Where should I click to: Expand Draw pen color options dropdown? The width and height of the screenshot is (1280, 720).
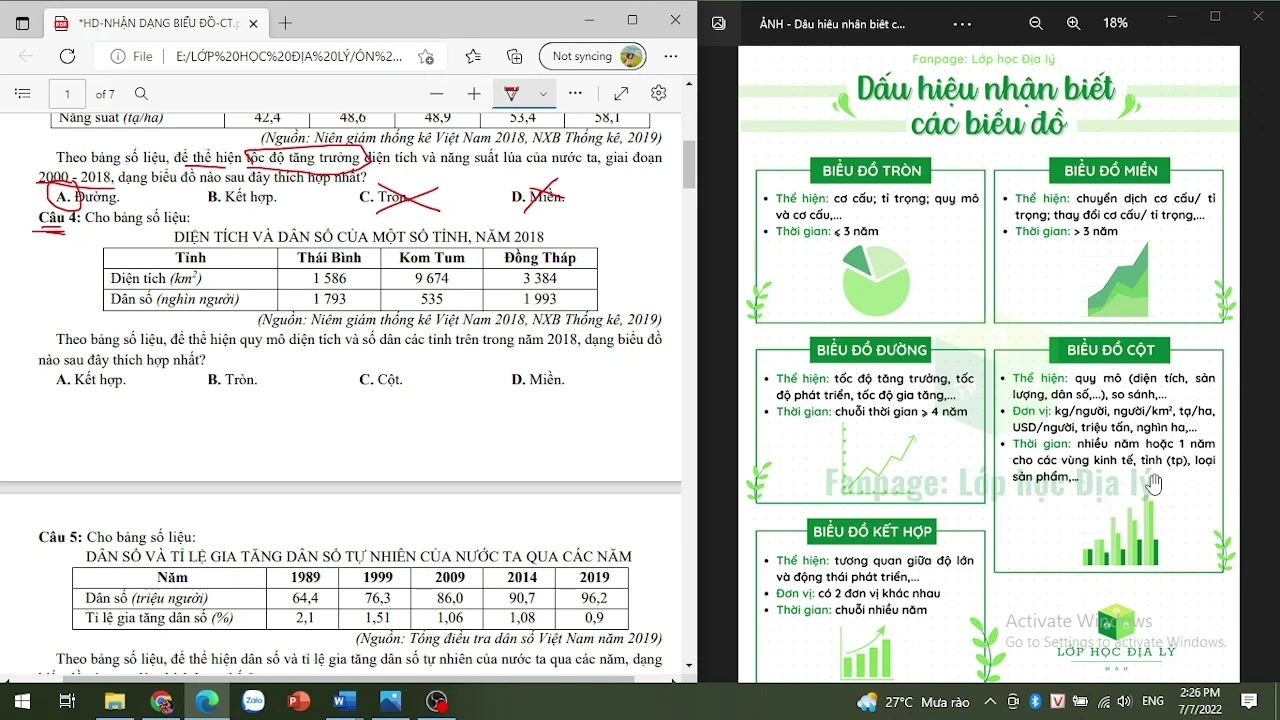pyautogui.click(x=543, y=94)
